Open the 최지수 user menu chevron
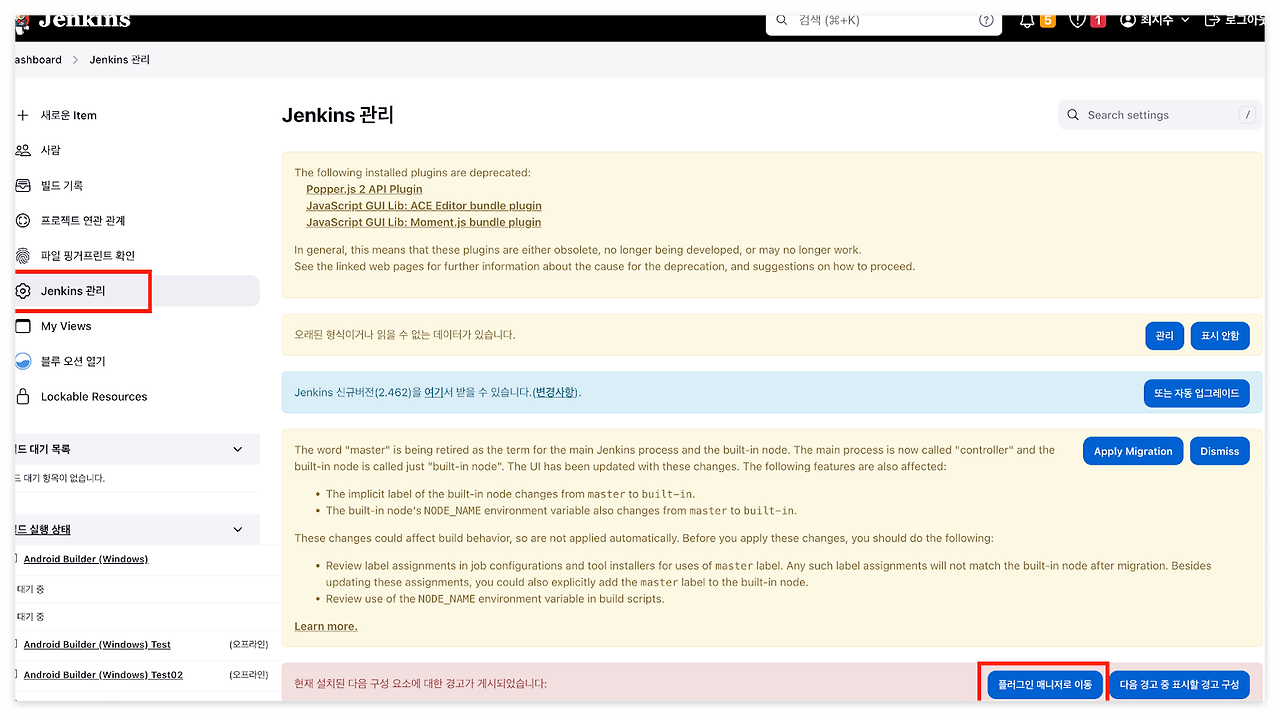This screenshot has width=1280, height=716. coord(1186,20)
